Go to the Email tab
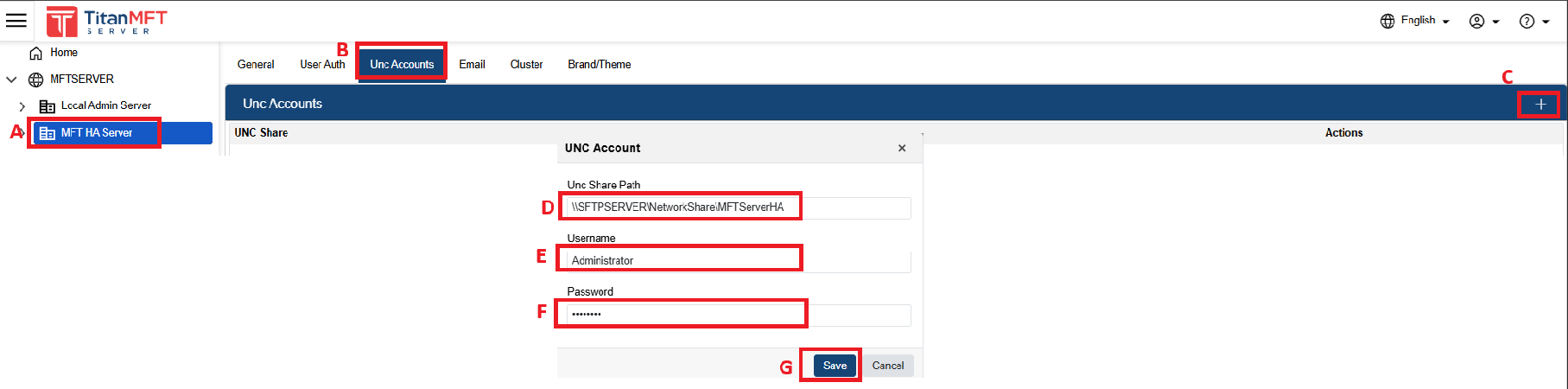The height and width of the screenshot is (389, 1568). [472, 65]
